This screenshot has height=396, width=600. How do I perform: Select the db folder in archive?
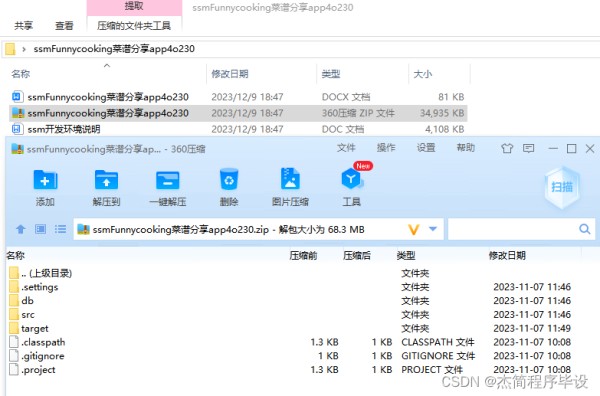[x=21, y=300]
